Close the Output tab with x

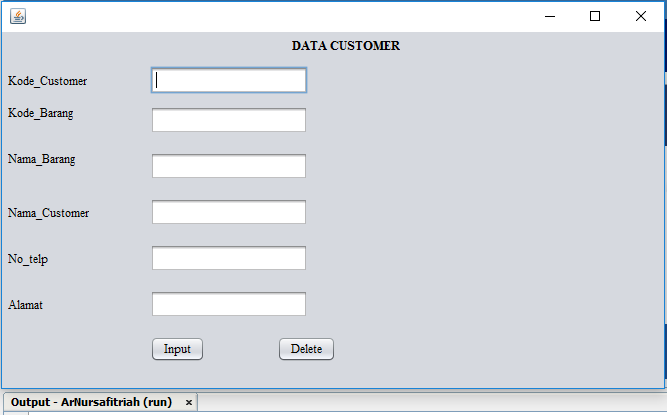click(189, 402)
